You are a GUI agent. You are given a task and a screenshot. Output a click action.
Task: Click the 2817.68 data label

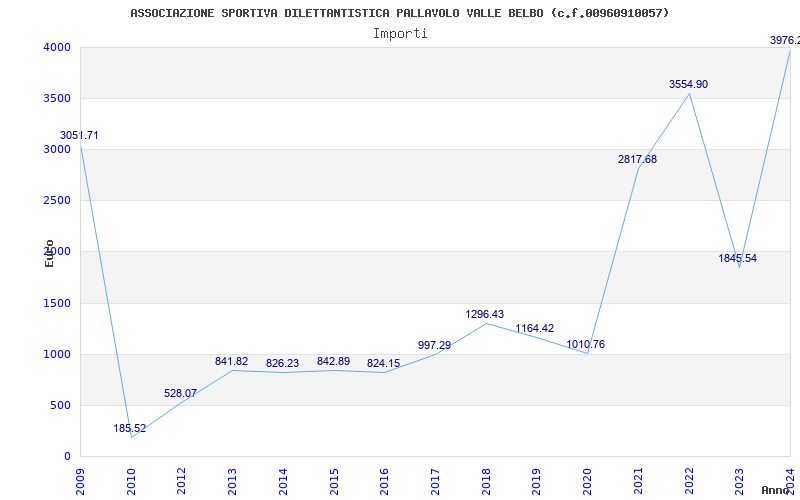tap(637, 159)
